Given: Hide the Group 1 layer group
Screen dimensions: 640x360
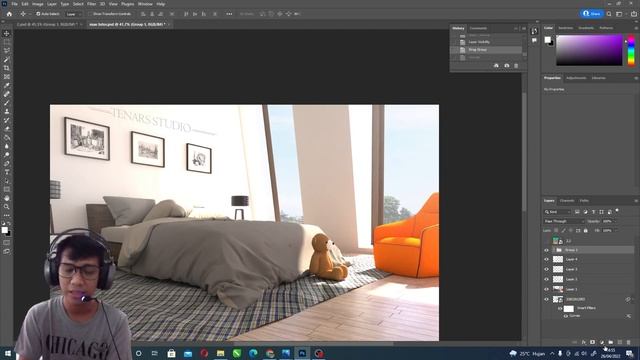Looking at the screenshot, I should tap(547, 250).
